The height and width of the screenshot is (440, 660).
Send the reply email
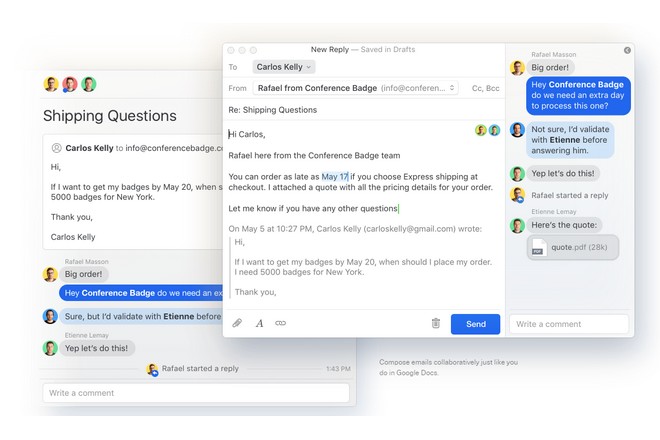pyautogui.click(x=475, y=324)
